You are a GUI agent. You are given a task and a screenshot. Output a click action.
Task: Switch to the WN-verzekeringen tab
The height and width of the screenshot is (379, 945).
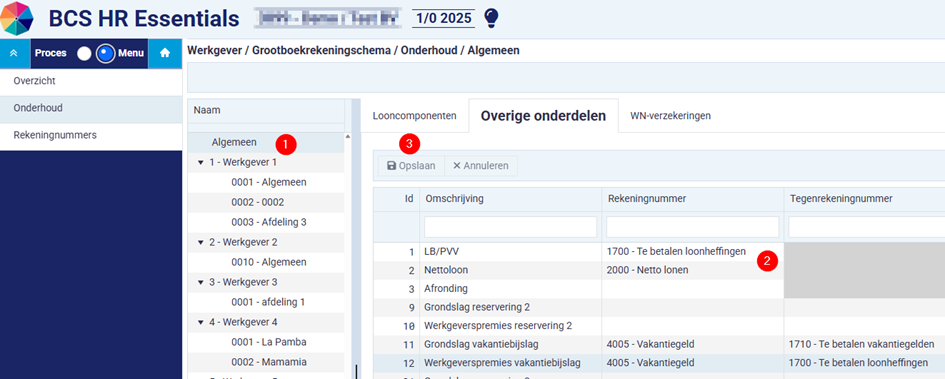(670, 116)
